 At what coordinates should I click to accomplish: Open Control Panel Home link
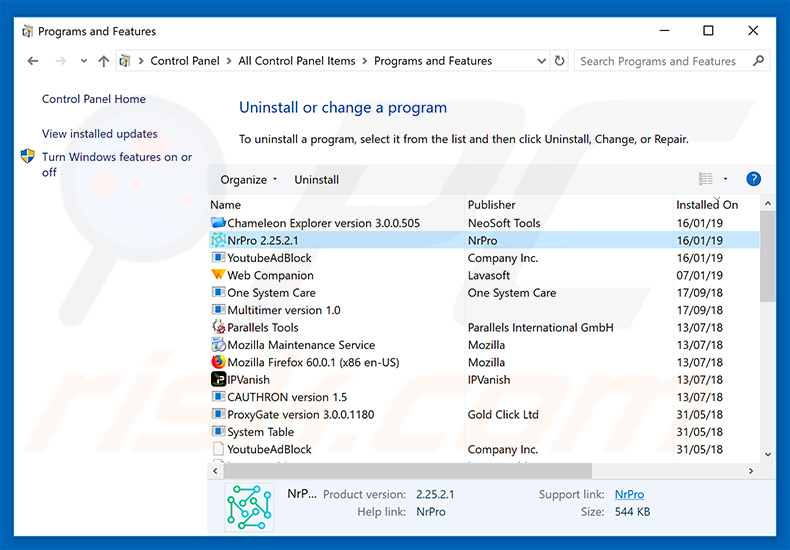point(94,99)
